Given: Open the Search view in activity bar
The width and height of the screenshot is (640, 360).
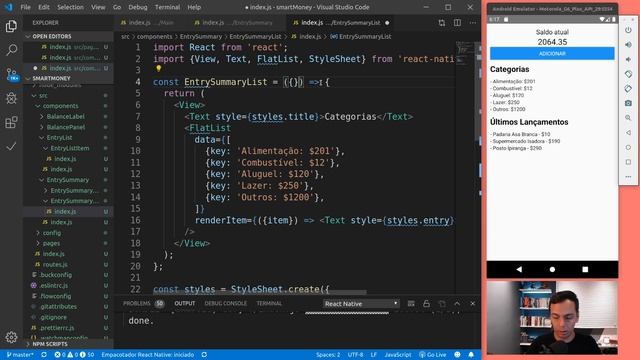Looking at the screenshot, I should point(11,50).
